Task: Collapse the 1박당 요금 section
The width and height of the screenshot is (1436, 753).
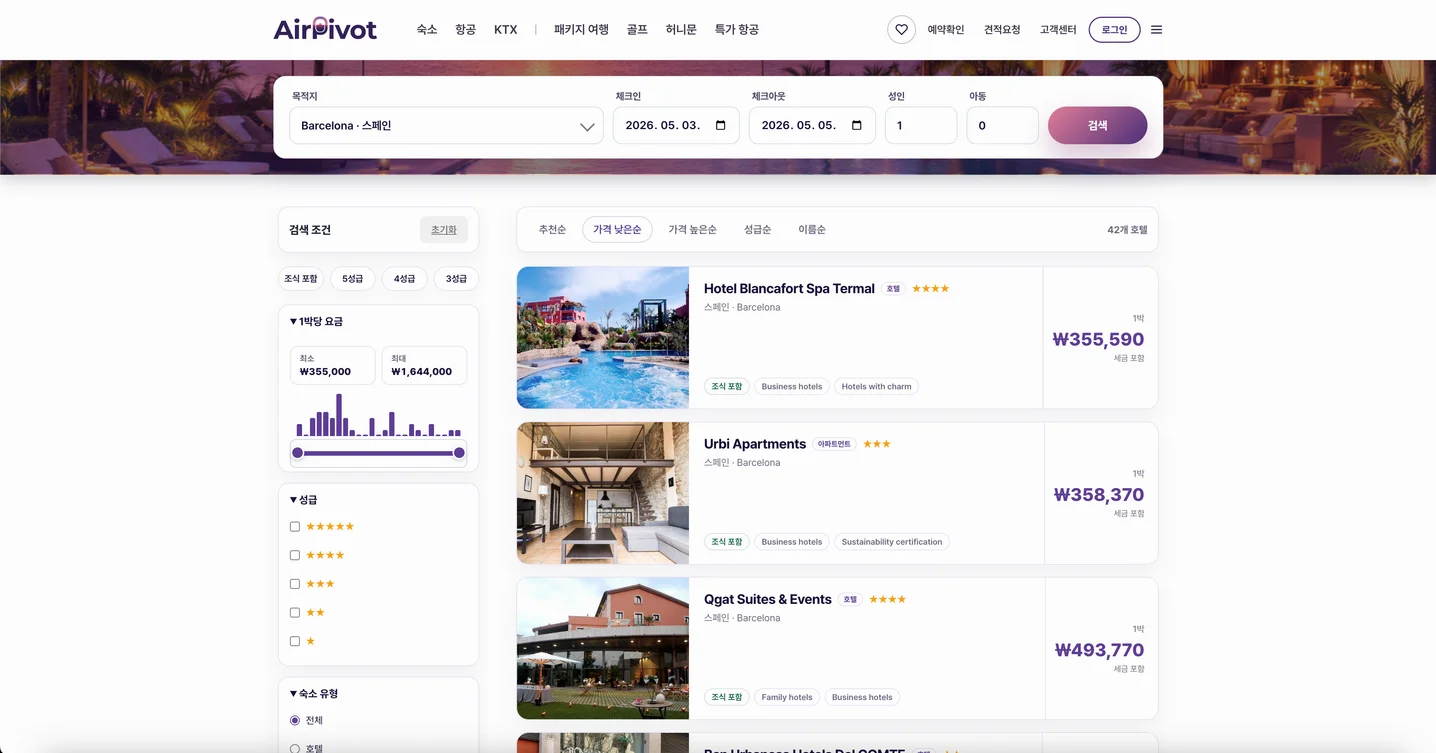Action: 316,322
